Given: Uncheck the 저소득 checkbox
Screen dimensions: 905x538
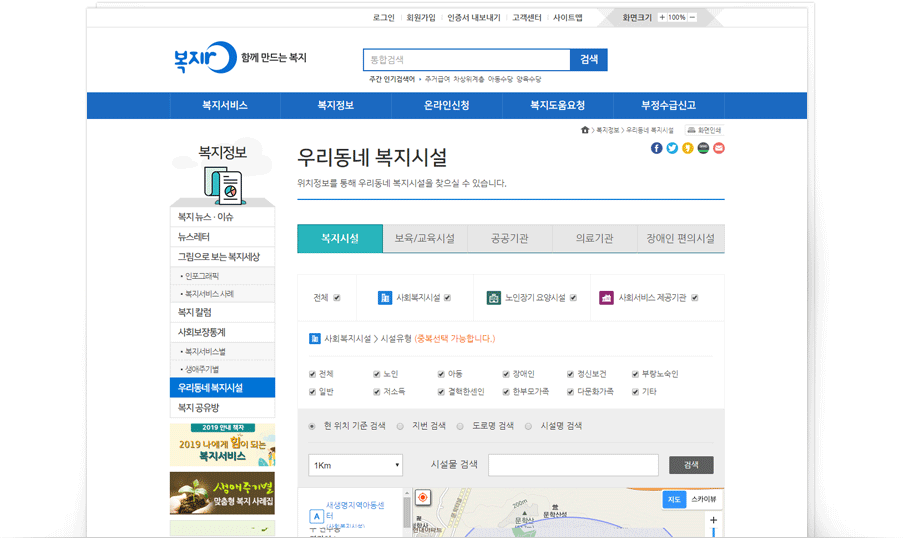Looking at the screenshot, I should pyautogui.click(x=376, y=392).
